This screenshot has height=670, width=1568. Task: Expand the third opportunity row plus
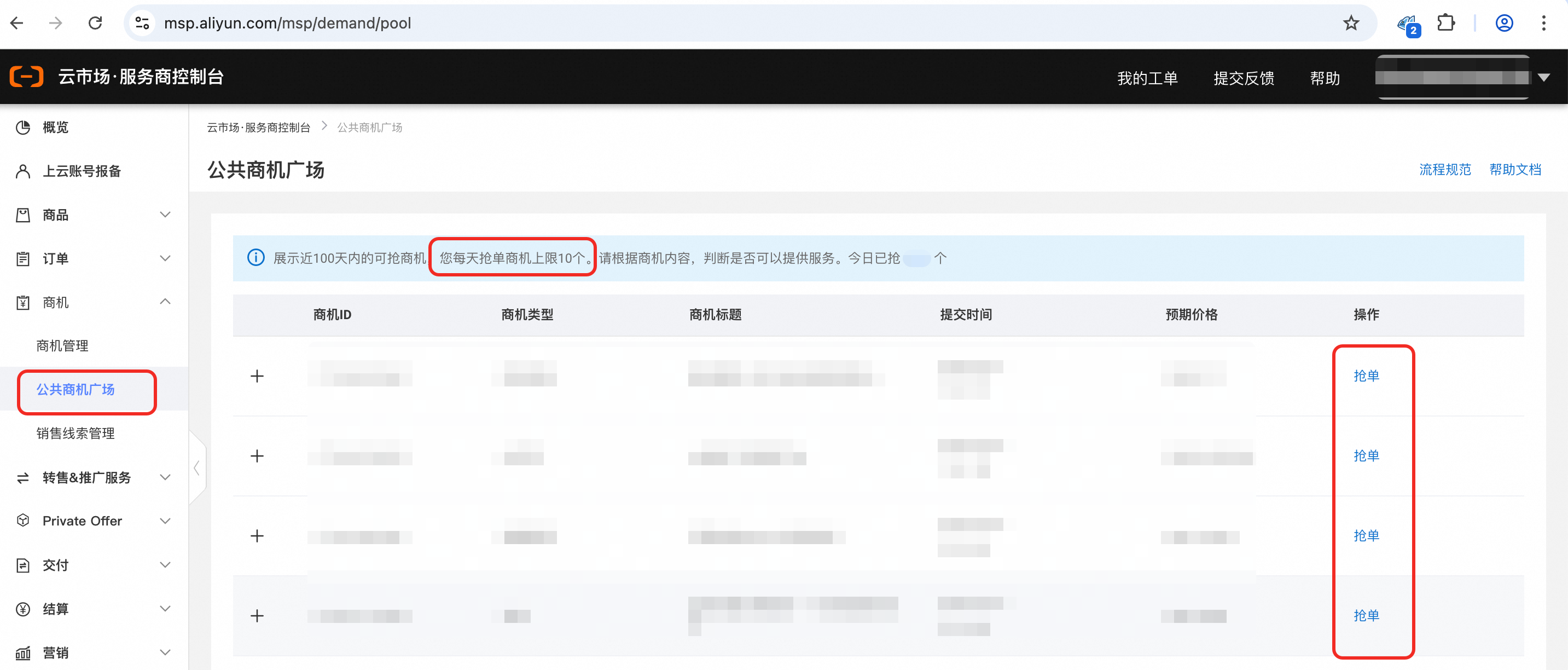coord(257,535)
